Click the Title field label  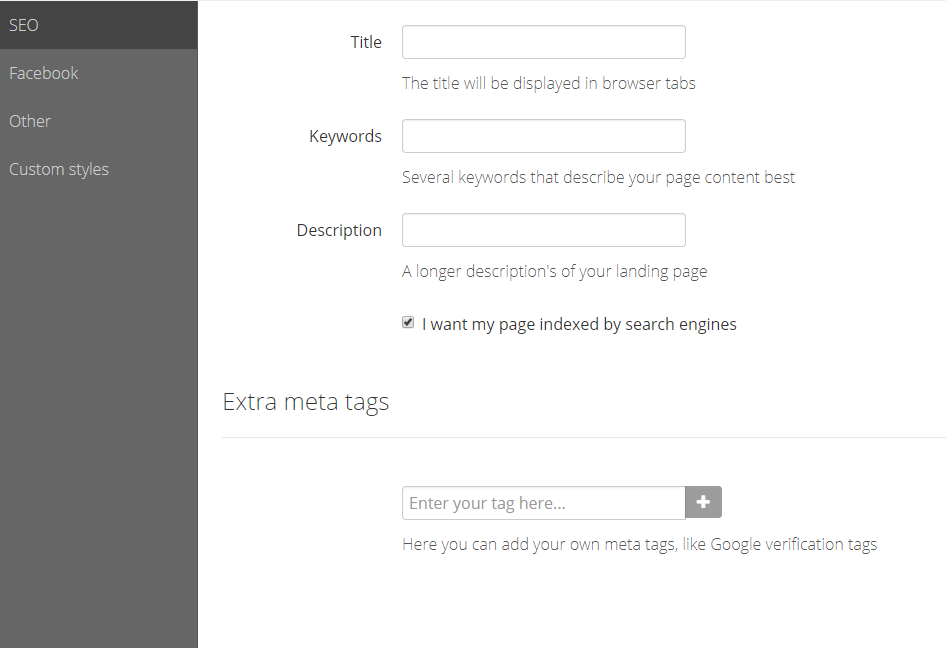click(366, 42)
